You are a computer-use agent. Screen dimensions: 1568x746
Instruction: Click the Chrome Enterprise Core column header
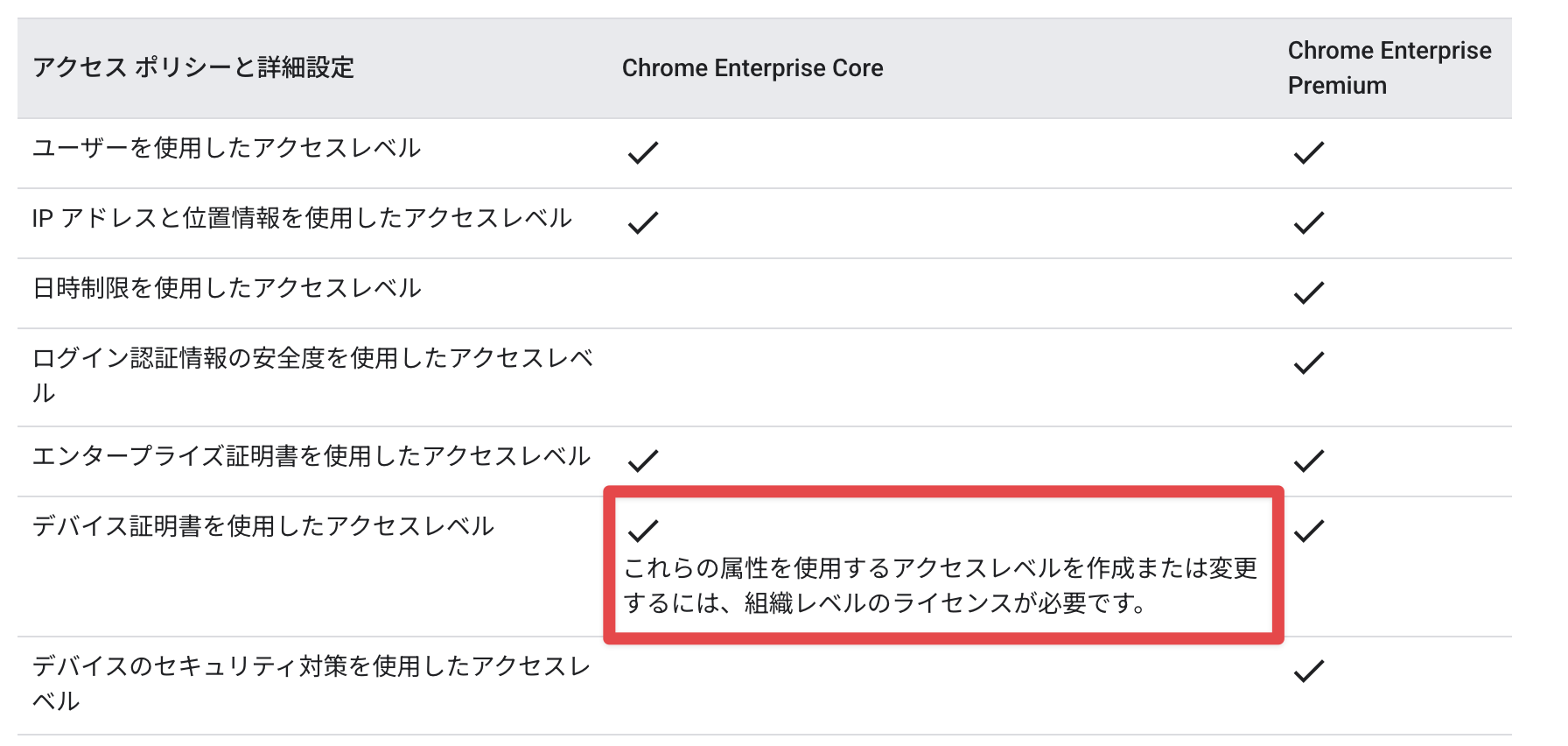pyautogui.click(x=752, y=67)
